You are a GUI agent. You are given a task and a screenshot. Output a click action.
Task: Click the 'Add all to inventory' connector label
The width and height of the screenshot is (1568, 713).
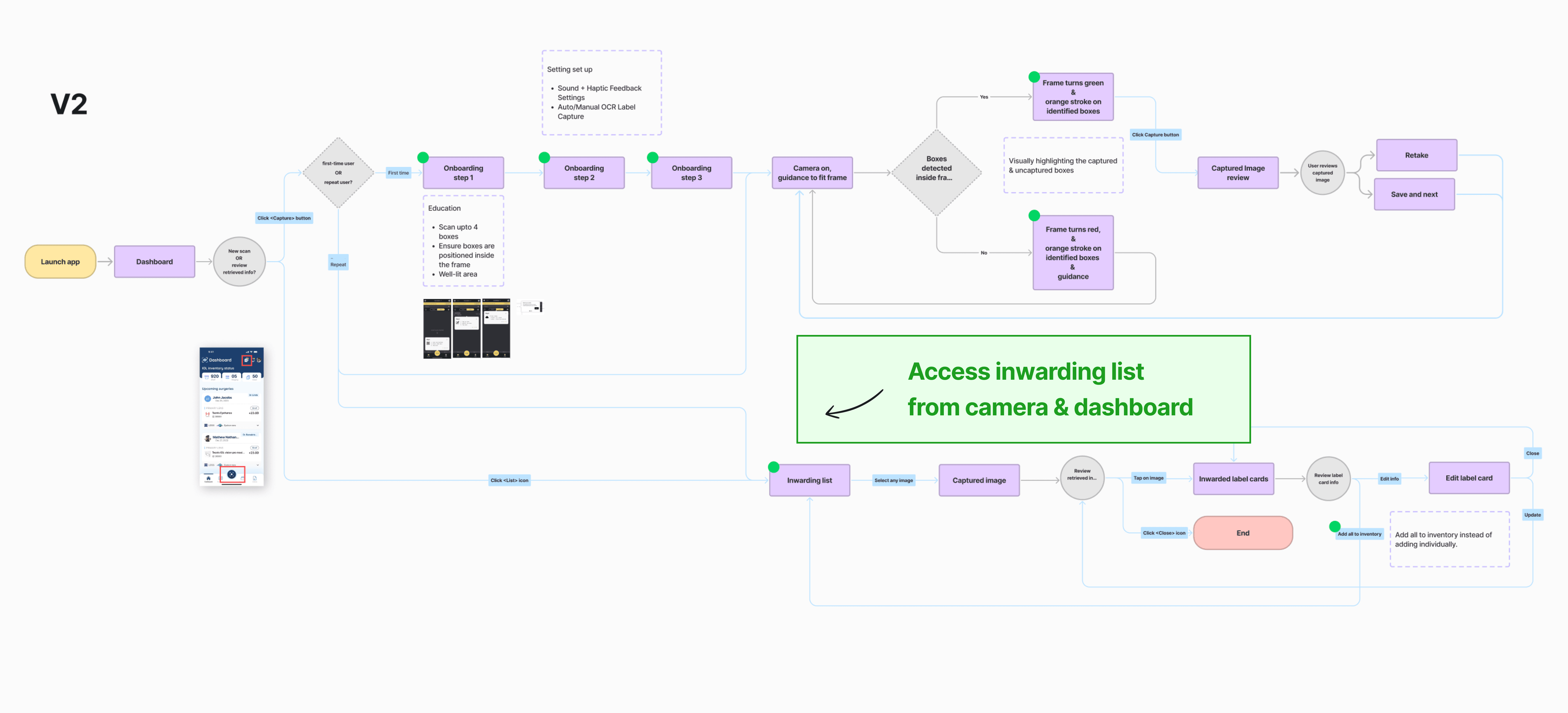1359,534
